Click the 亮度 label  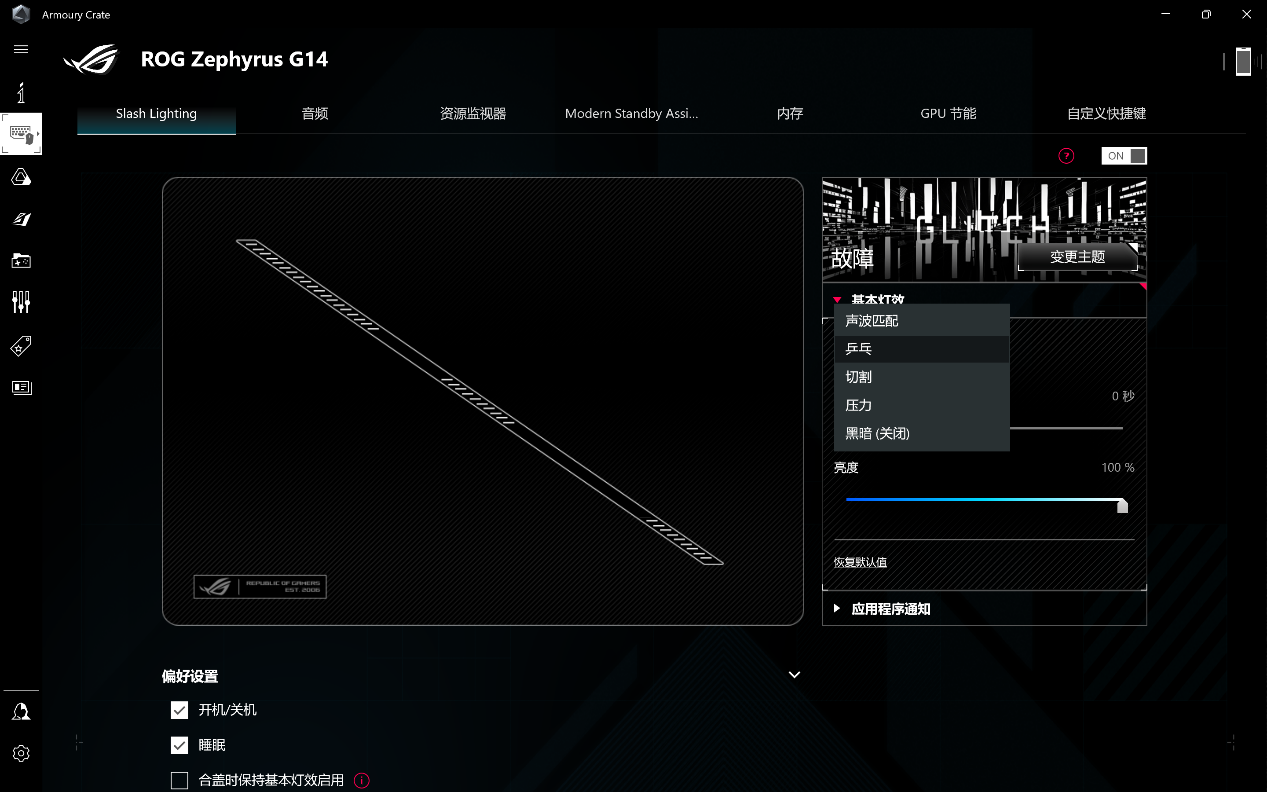click(x=846, y=467)
